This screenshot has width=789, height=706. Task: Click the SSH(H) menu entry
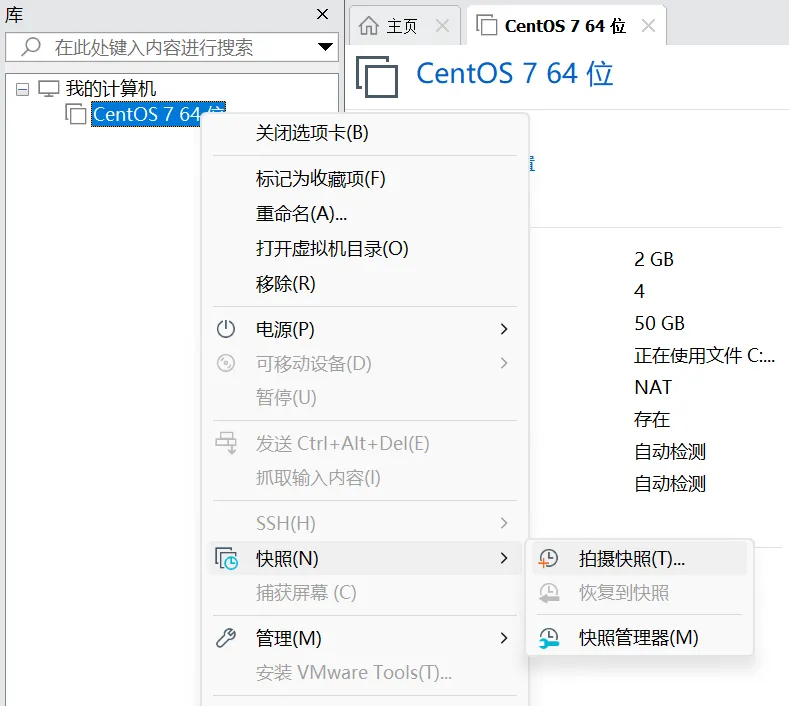[365, 523]
